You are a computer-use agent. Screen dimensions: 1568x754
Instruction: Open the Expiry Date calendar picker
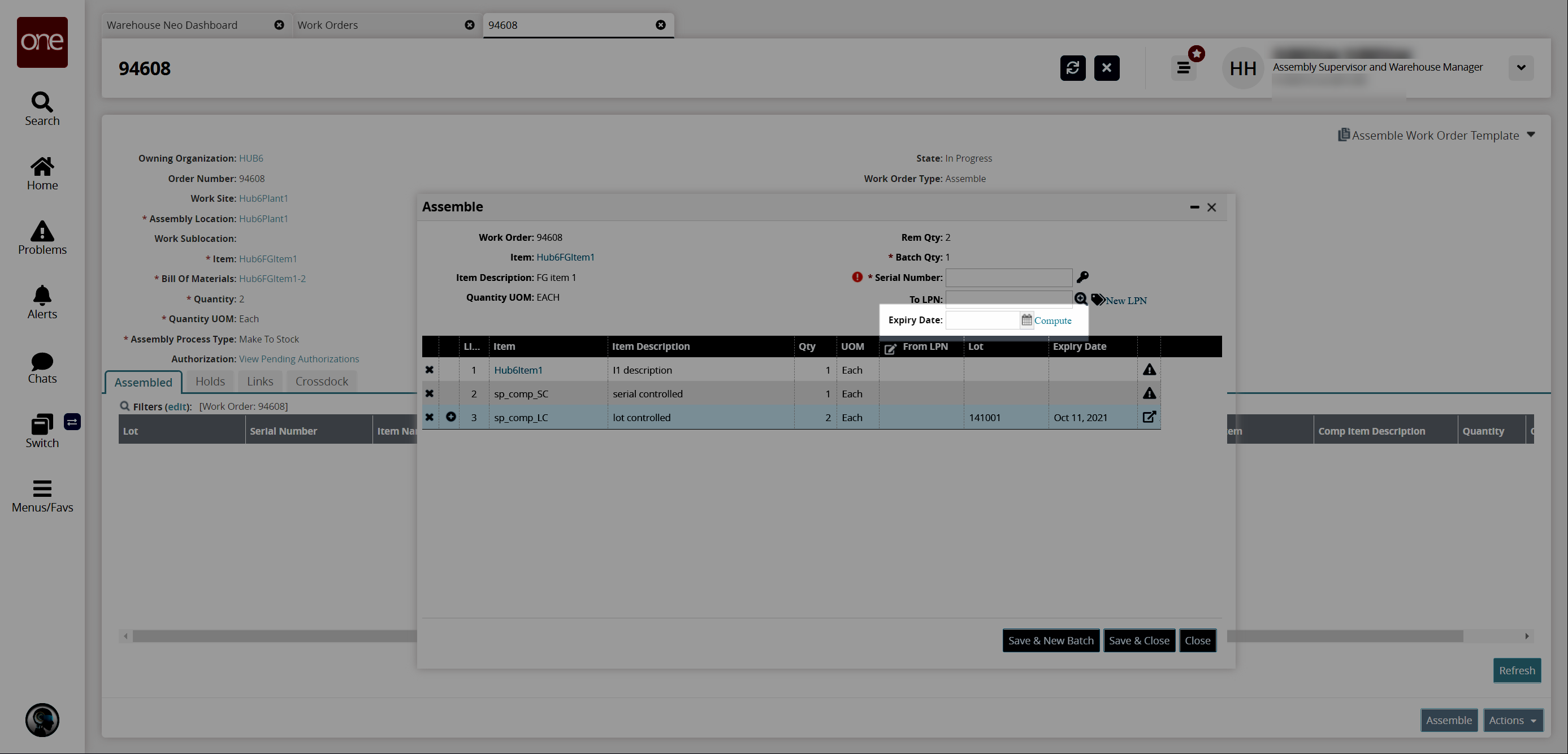(x=1026, y=320)
